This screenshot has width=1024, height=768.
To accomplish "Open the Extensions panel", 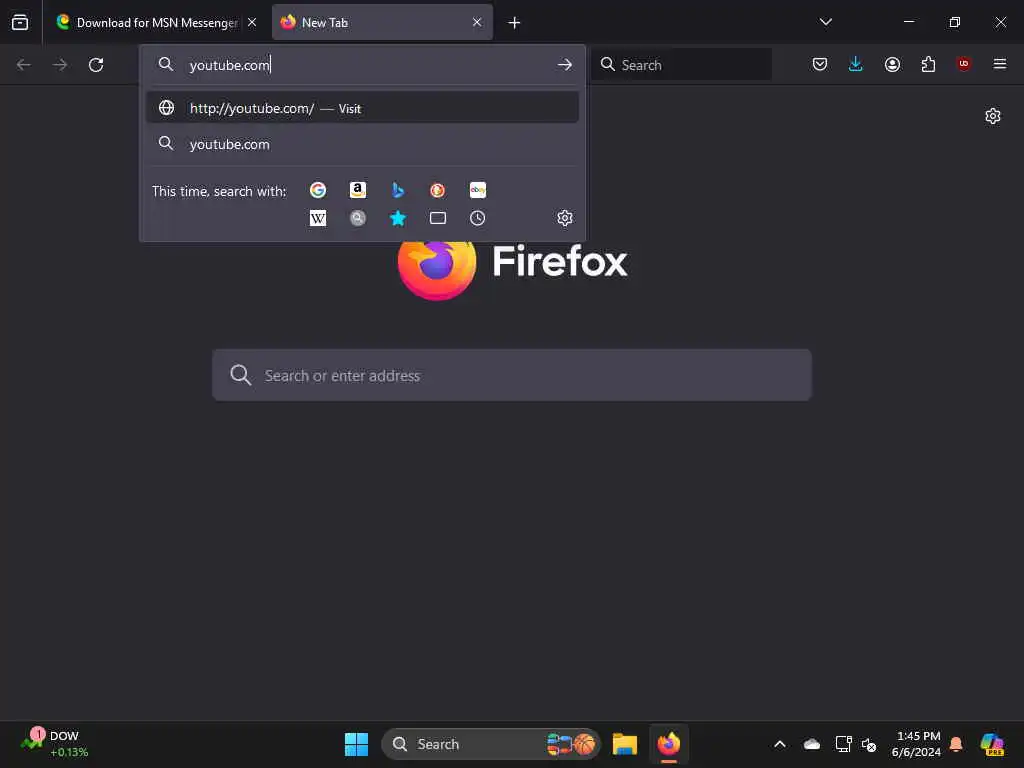I will point(928,64).
